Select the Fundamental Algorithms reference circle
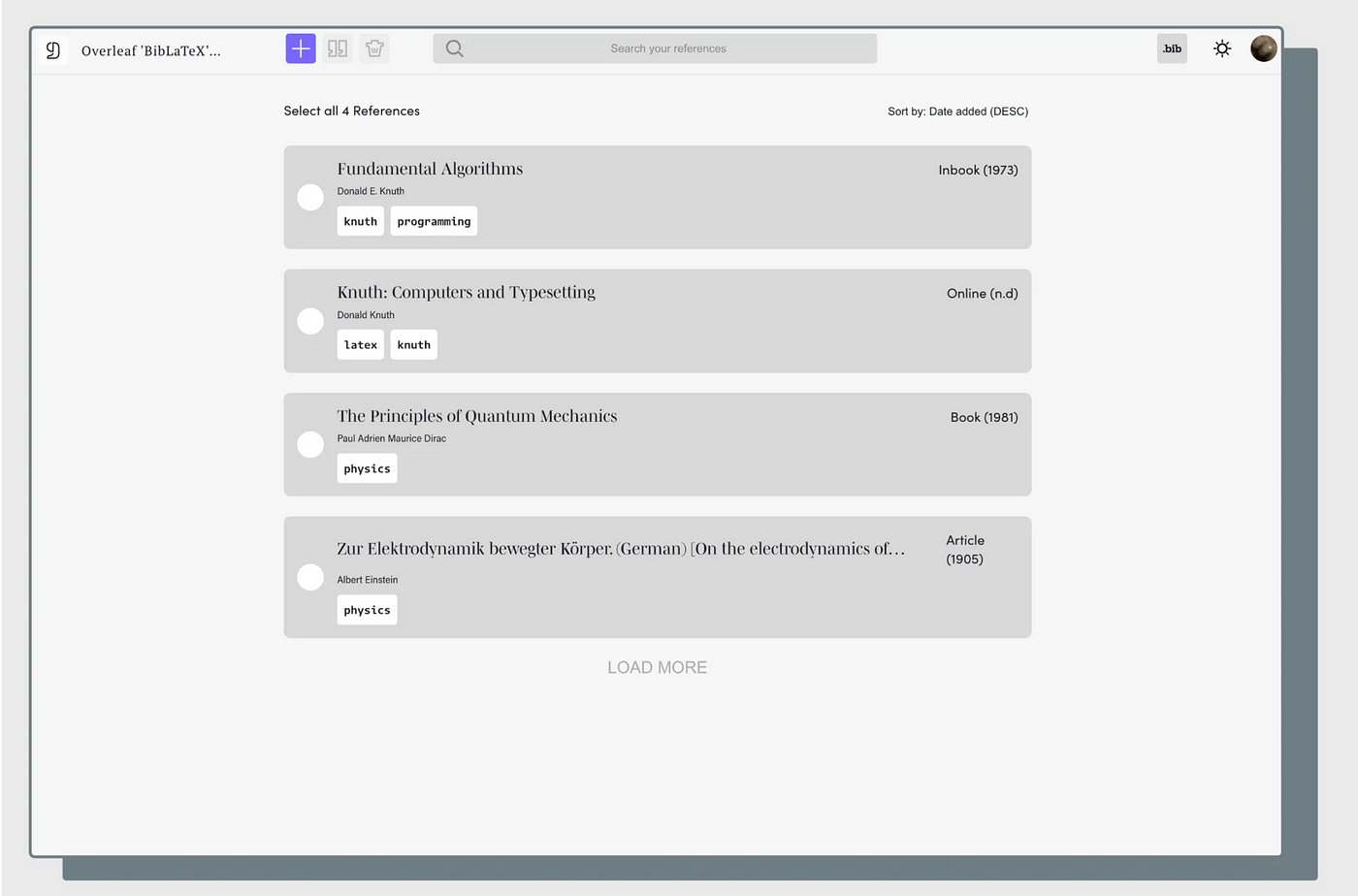The height and width of the screenshot is (896, 1358). [310, 198]
